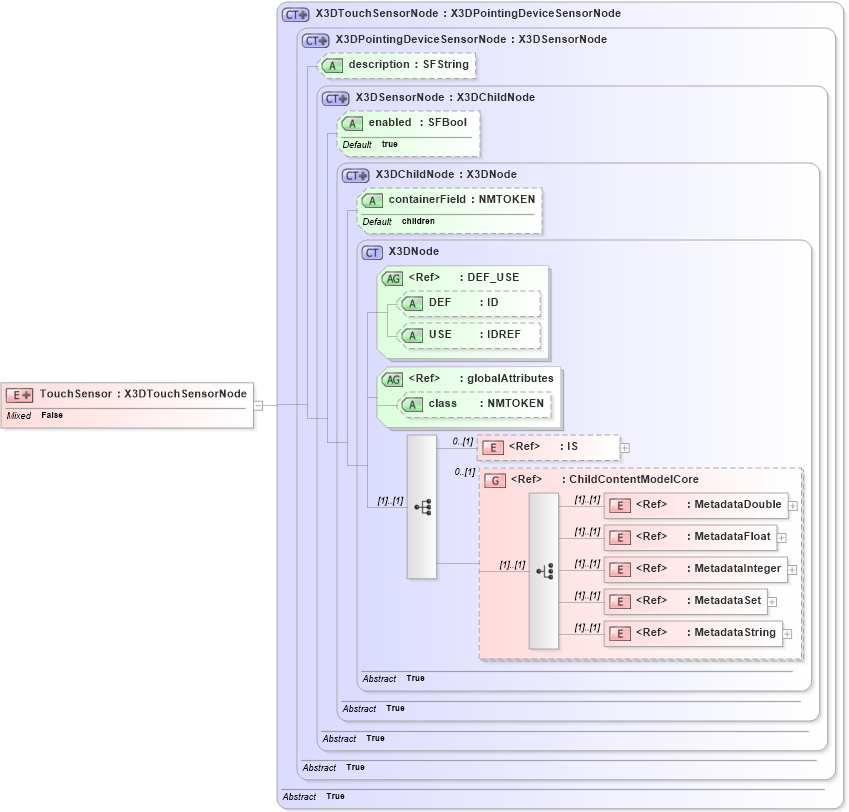Click the E icon of MetadataSet
This screenshot has height=812, width=849.
tap(620, 601)
